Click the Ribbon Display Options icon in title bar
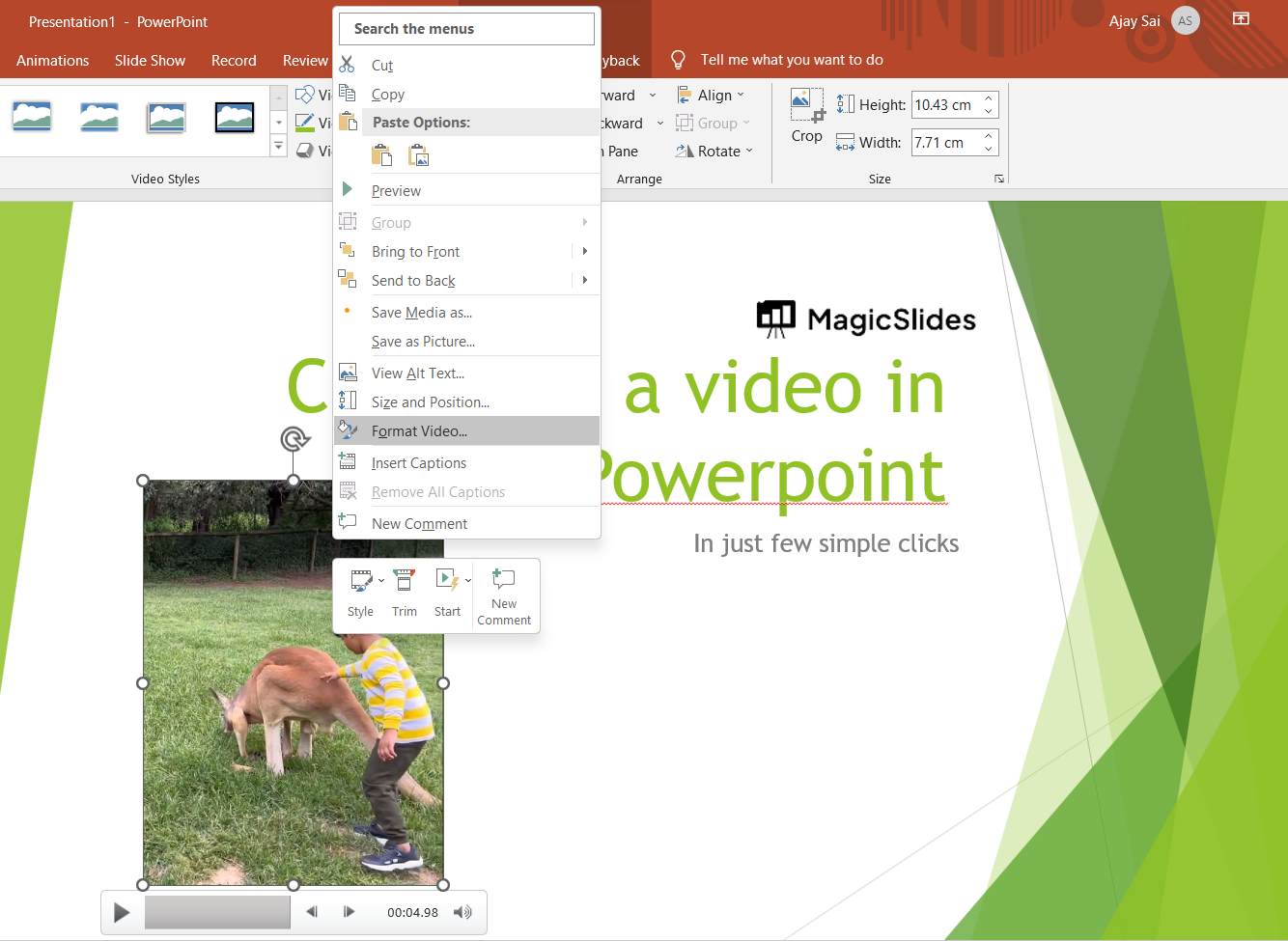 pyautogui.click(x=1242, y=18)
